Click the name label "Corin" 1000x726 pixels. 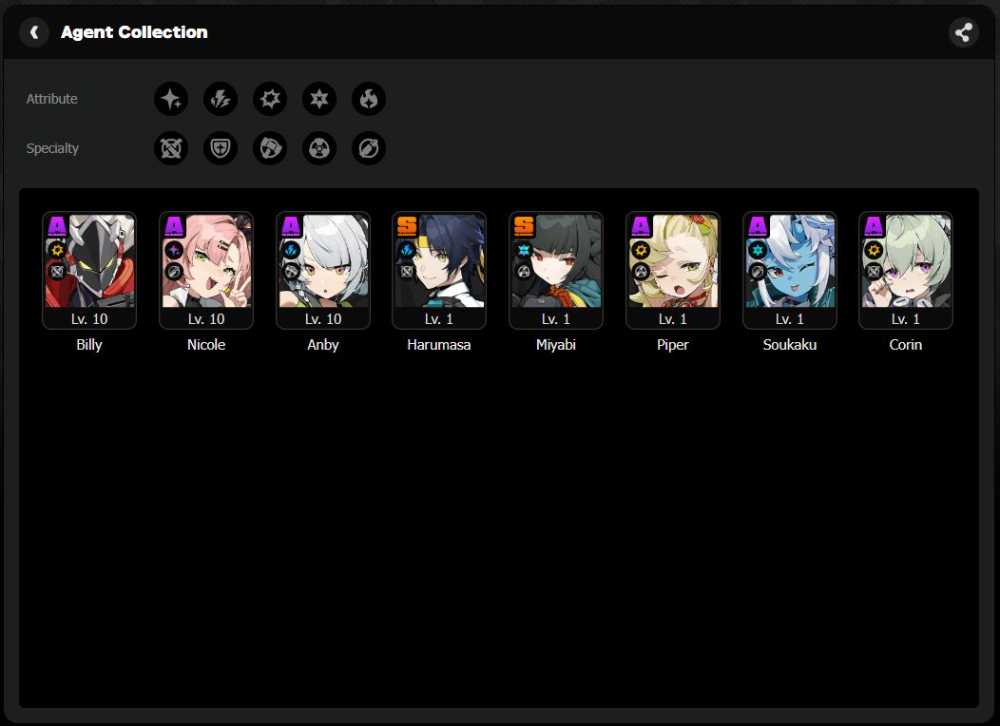pyautogui.click(x=906, y=344)
